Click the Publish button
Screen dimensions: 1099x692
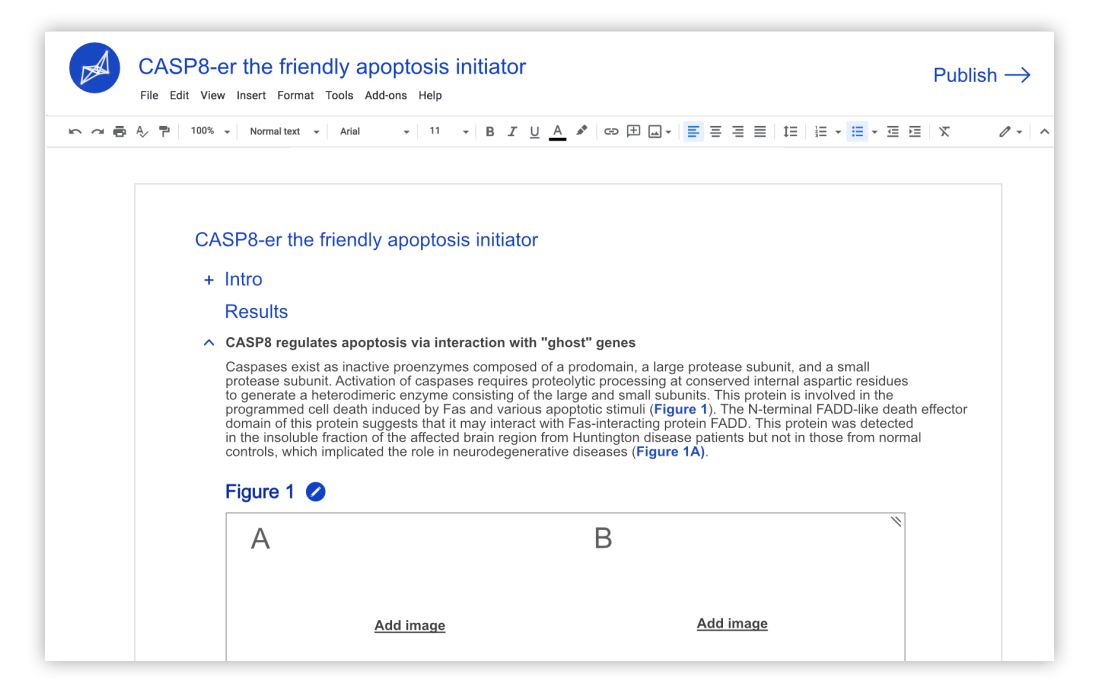(x=980, y=75)
